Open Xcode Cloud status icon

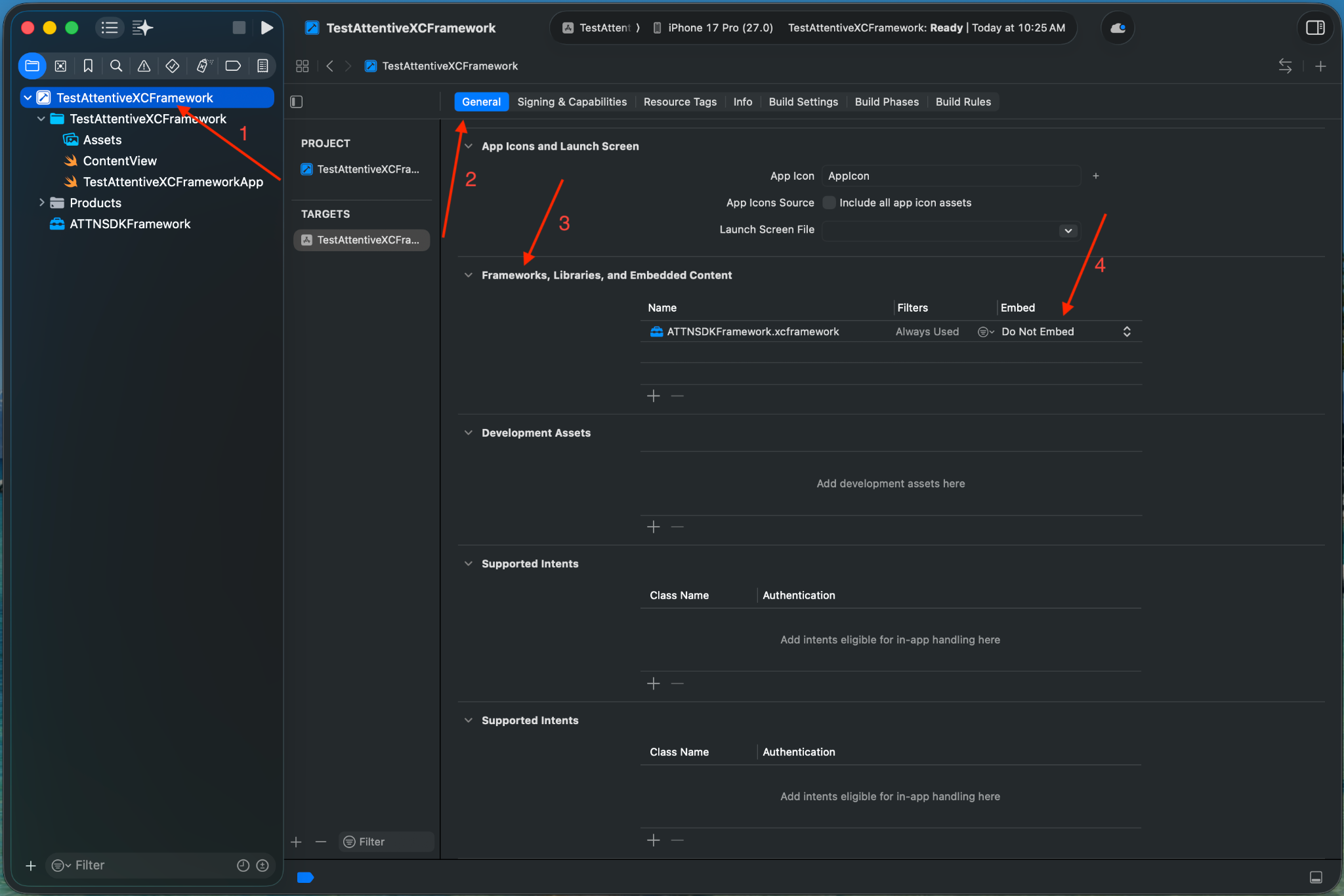coord(1118,28)
